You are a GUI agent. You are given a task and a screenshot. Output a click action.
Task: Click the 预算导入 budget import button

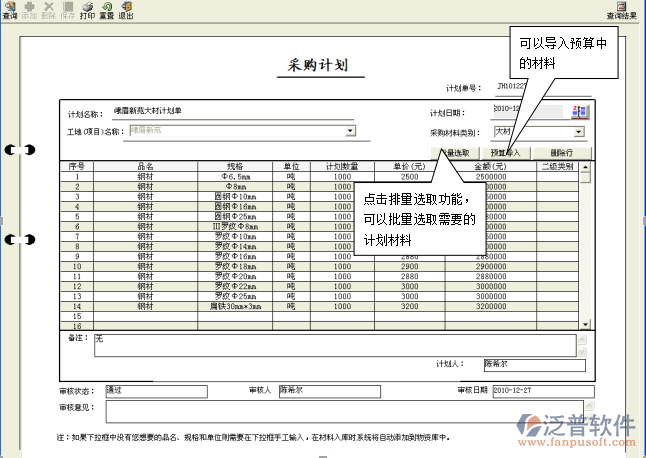506,153
